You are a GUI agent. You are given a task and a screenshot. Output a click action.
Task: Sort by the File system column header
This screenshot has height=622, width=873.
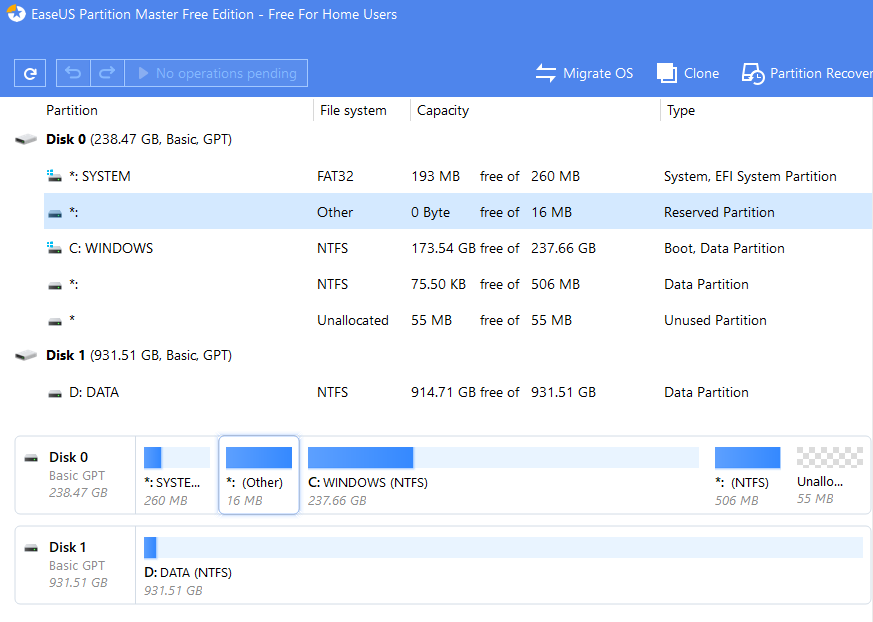pyautogui.click(x=353, y=110)
